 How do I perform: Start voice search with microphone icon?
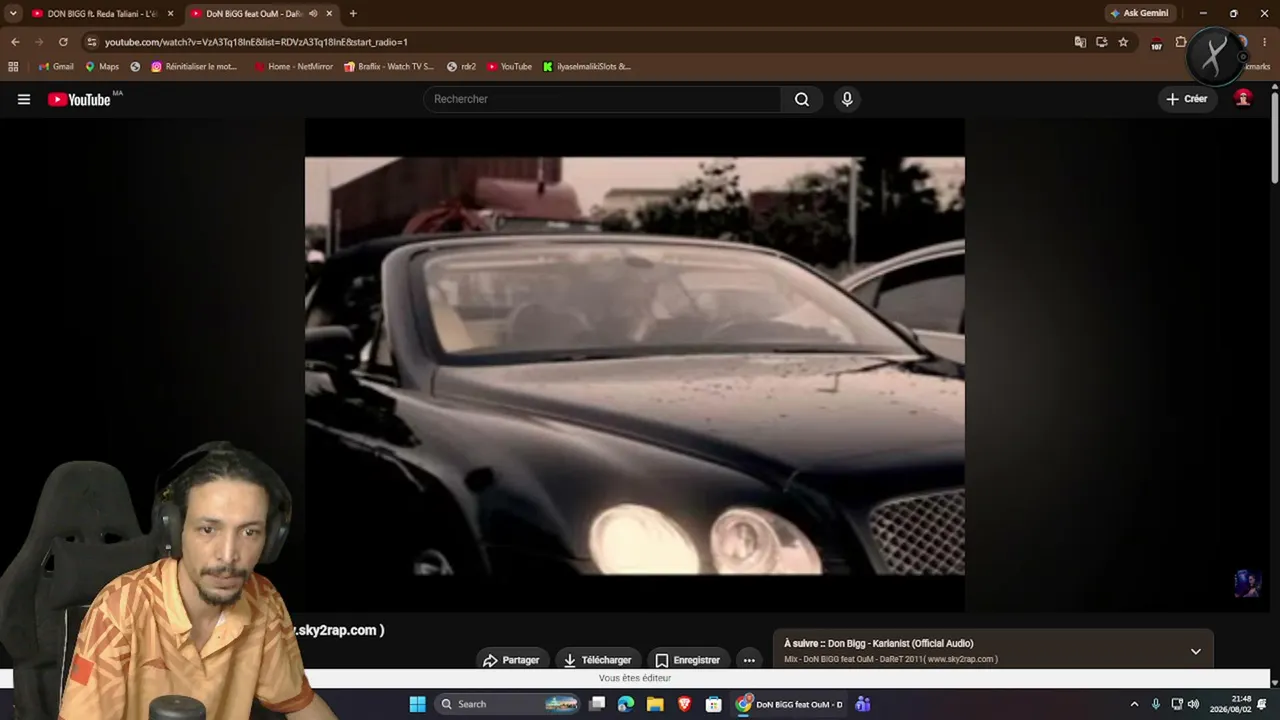847,99
